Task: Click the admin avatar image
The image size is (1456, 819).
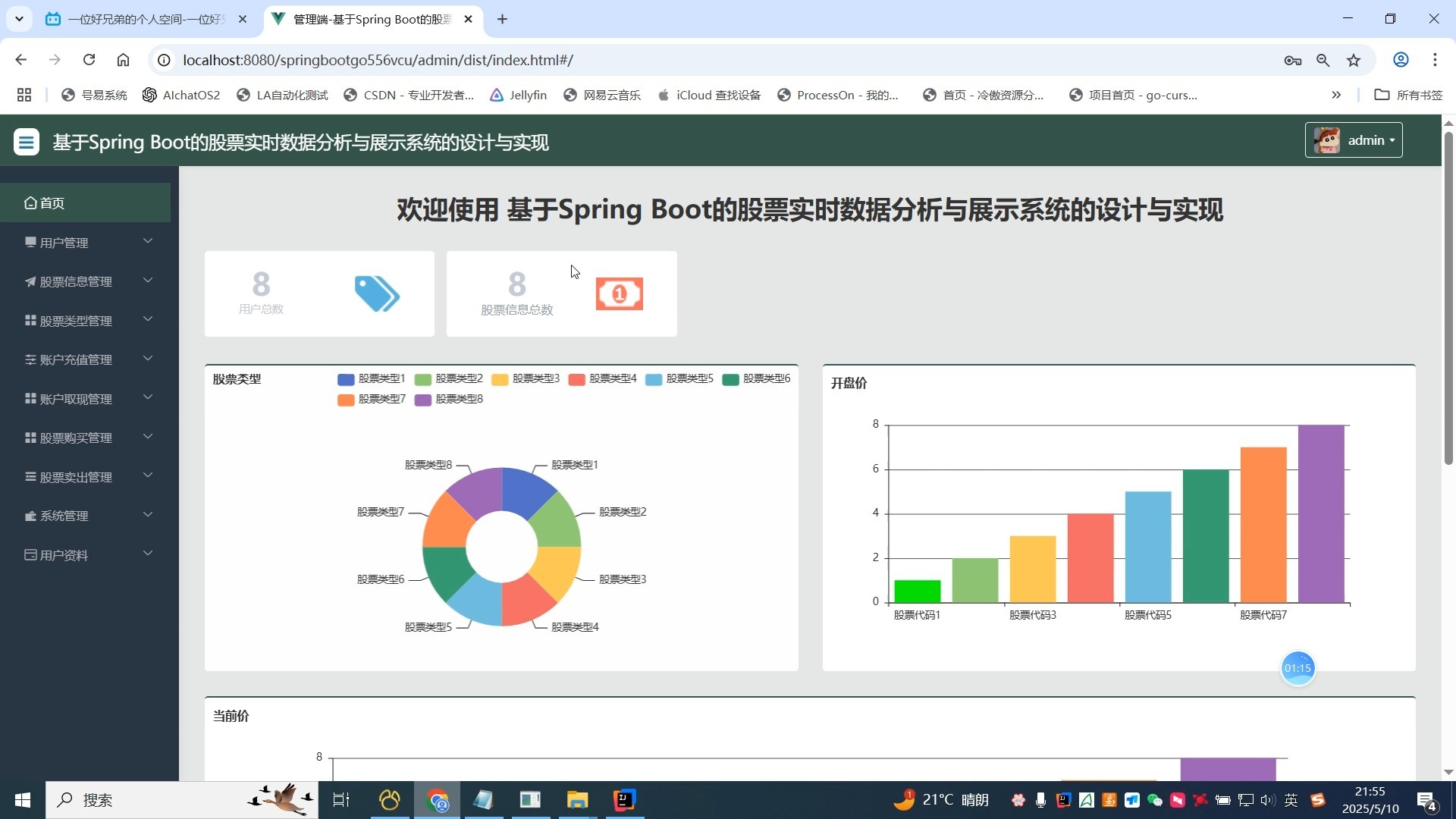Action: tap(1326, 140)
